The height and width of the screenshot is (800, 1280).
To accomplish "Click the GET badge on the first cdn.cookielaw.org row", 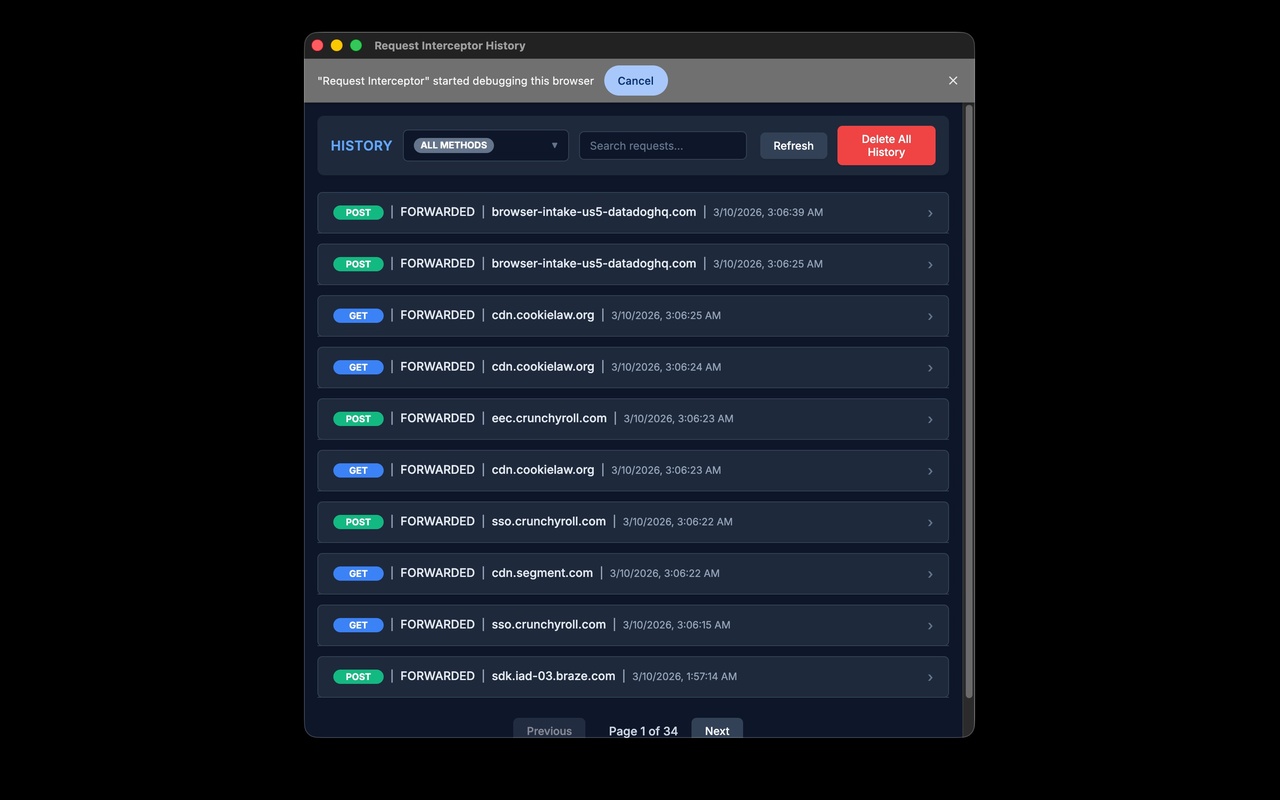I will [358, 315].
